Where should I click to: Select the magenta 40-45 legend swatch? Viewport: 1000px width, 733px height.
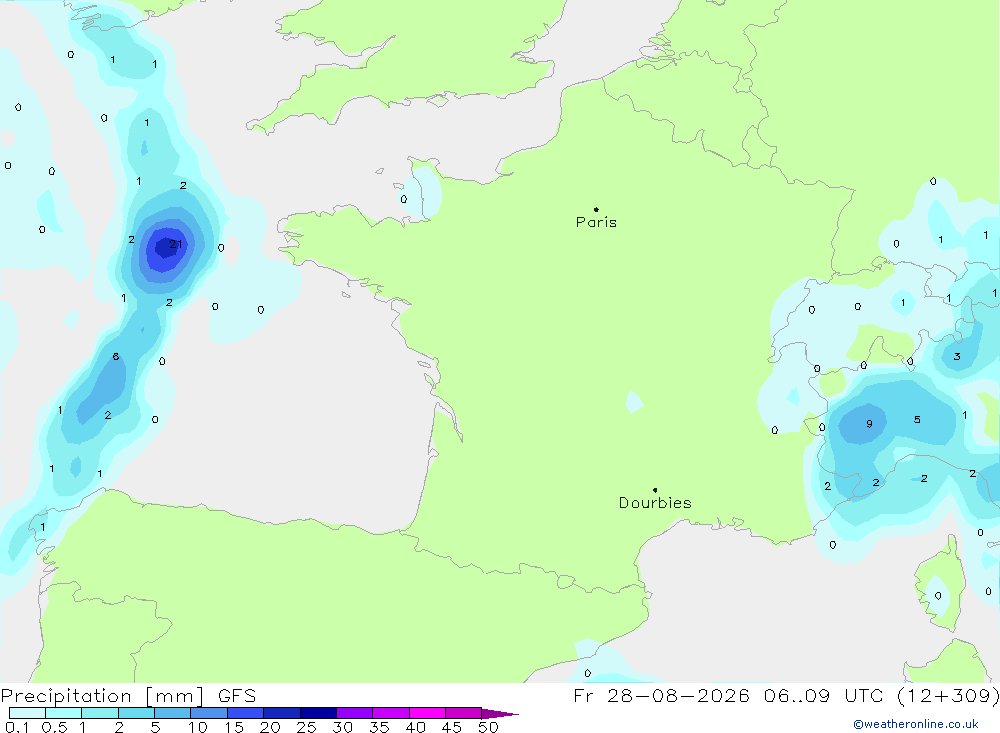427,713
